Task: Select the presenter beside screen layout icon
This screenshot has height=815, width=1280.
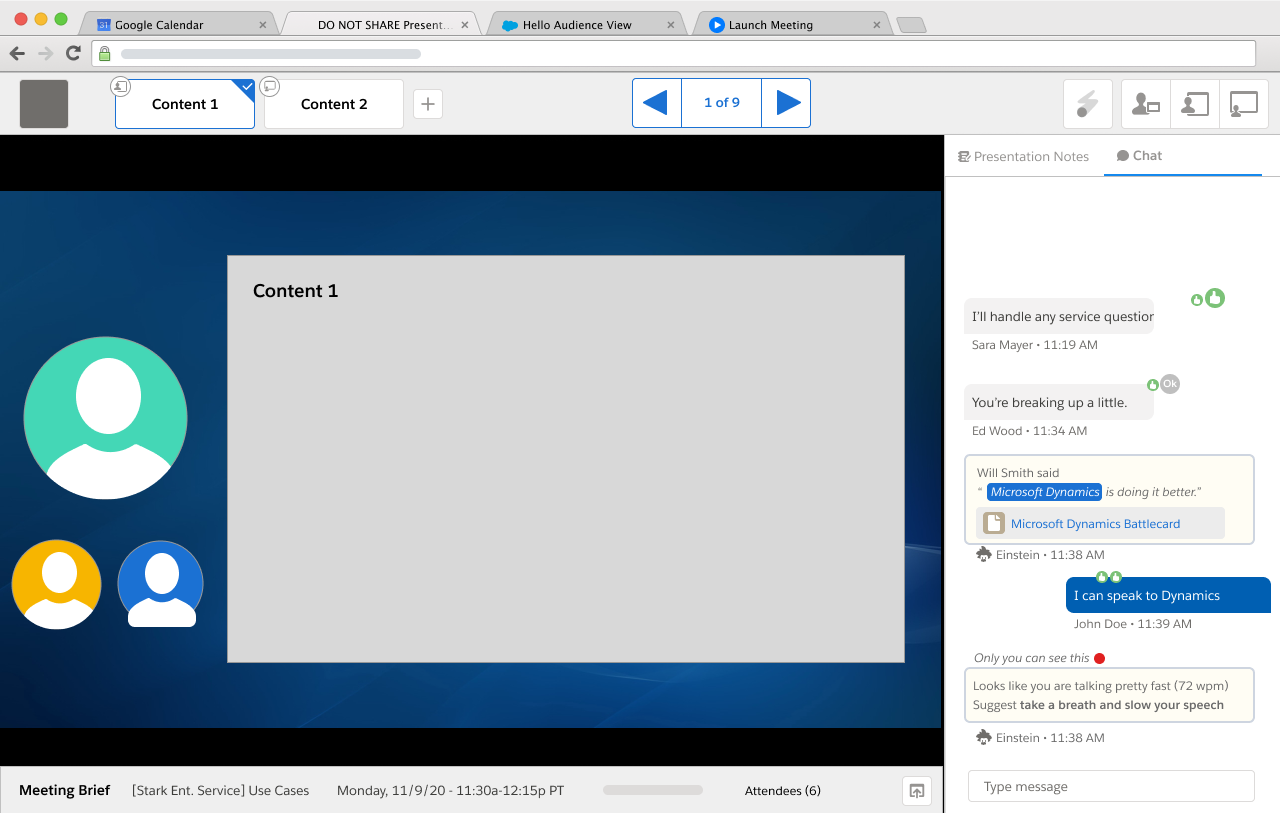Action: pyautogui.click(x=1195, y=104)
